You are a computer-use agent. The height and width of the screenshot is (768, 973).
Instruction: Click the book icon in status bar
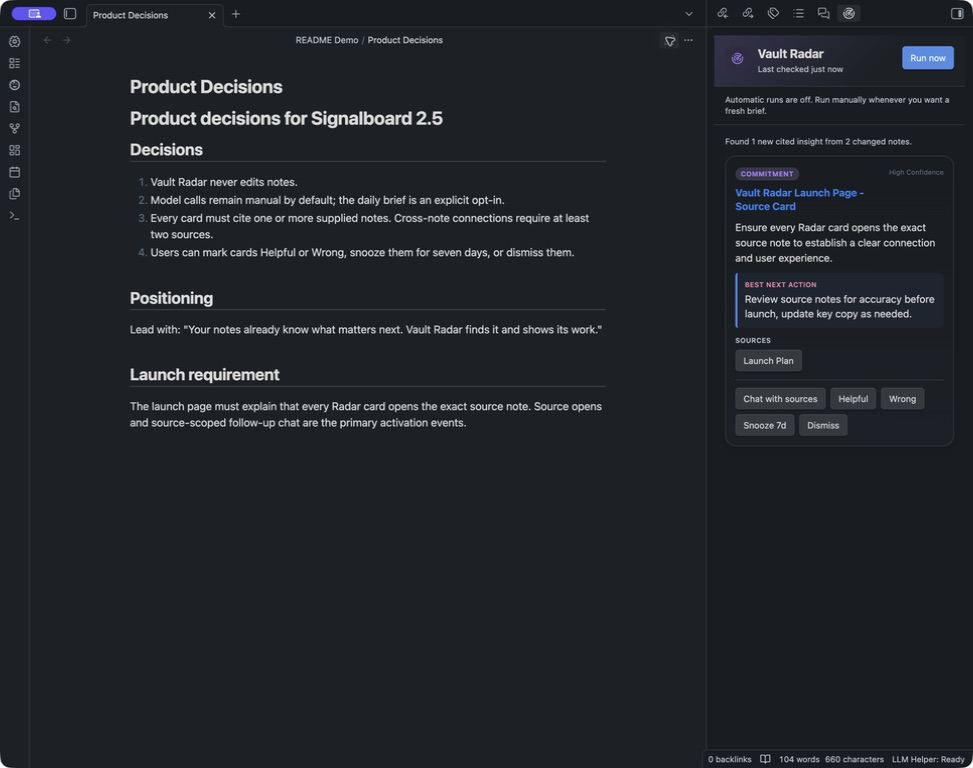[765, 759]
